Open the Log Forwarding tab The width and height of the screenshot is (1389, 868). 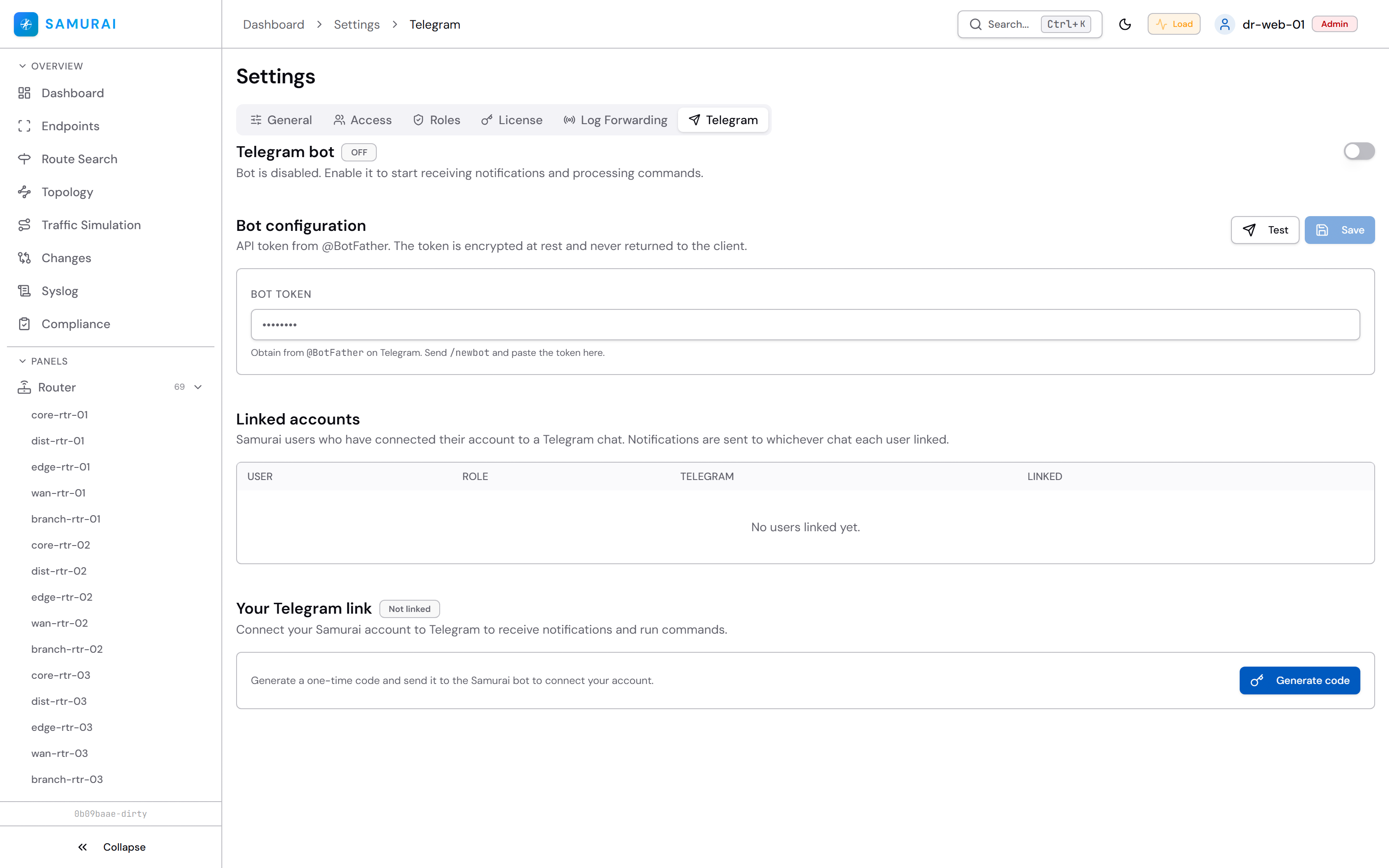[x=616, y=120]
